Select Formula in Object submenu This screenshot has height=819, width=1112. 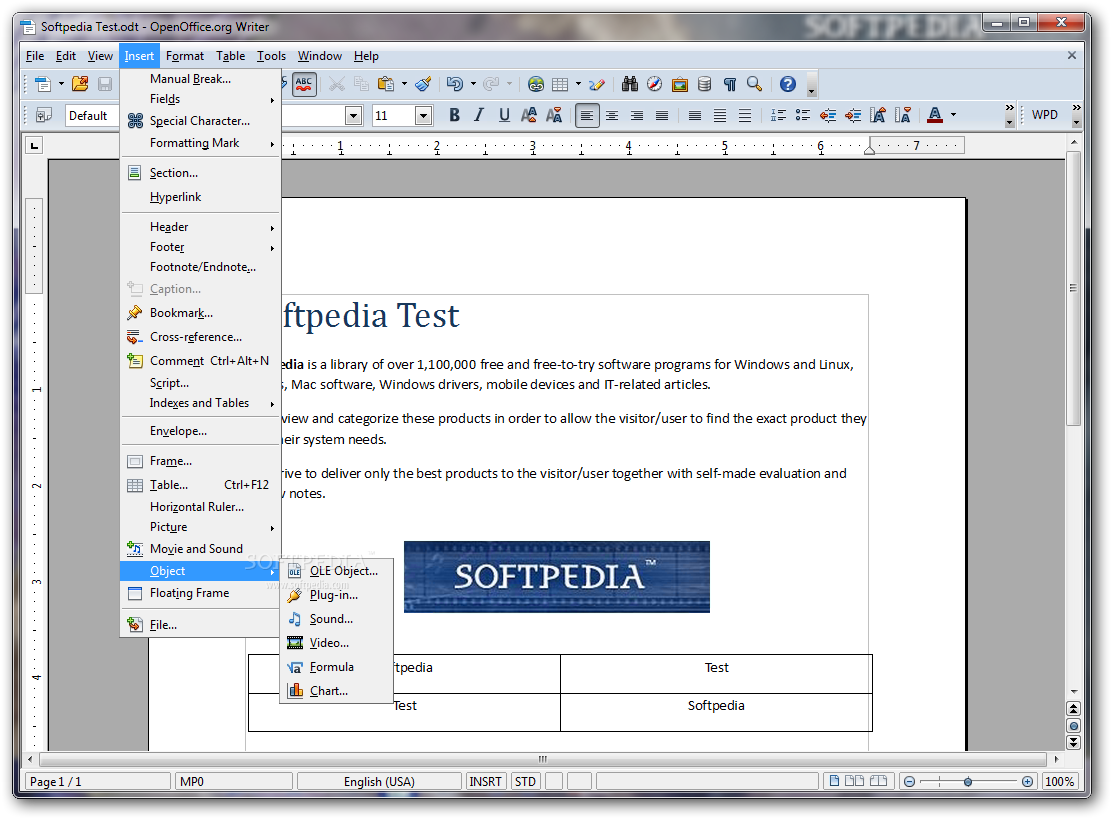pos(336,667)
